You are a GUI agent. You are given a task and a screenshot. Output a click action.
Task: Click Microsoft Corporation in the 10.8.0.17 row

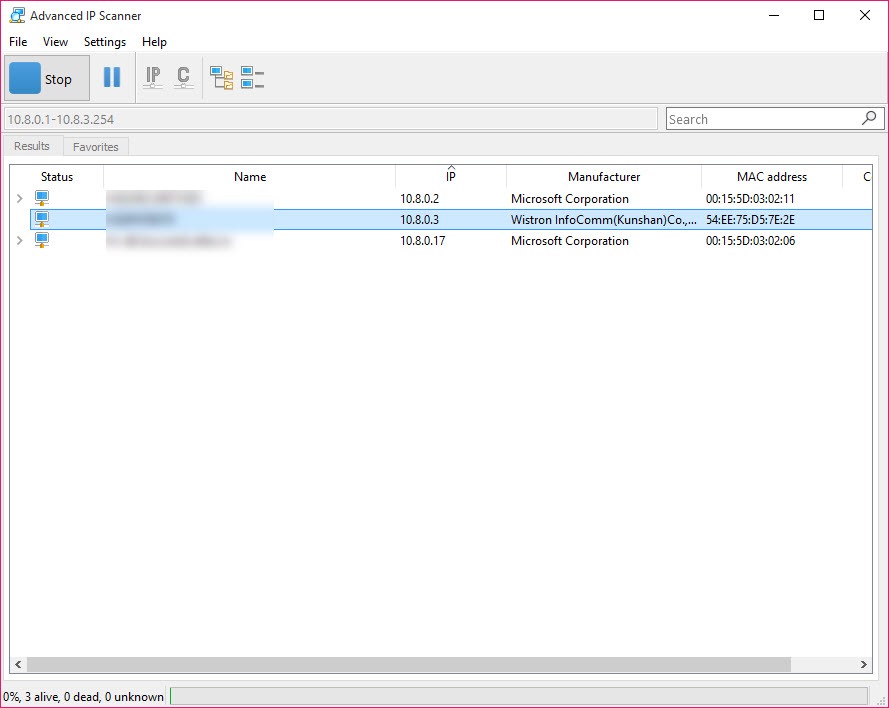pyautogui.click(x=570, y=240)
